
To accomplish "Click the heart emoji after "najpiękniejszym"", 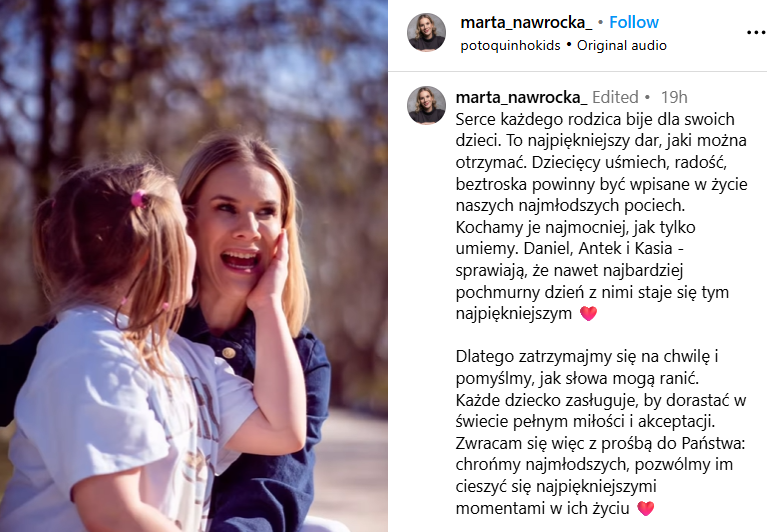I will [x=588, y=313].
